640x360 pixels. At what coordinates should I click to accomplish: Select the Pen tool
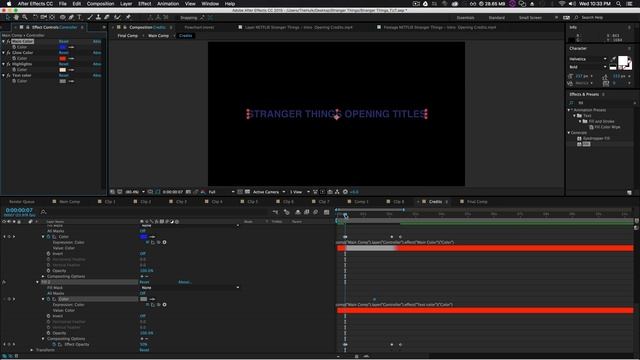pos(71,18)
